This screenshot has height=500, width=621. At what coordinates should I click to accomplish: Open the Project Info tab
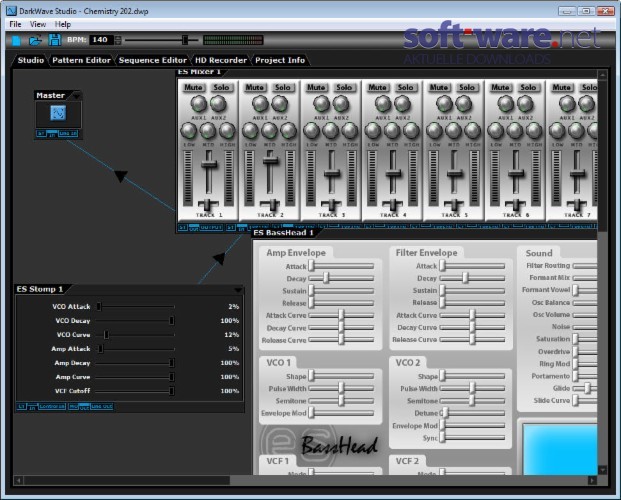pos(280,60)
